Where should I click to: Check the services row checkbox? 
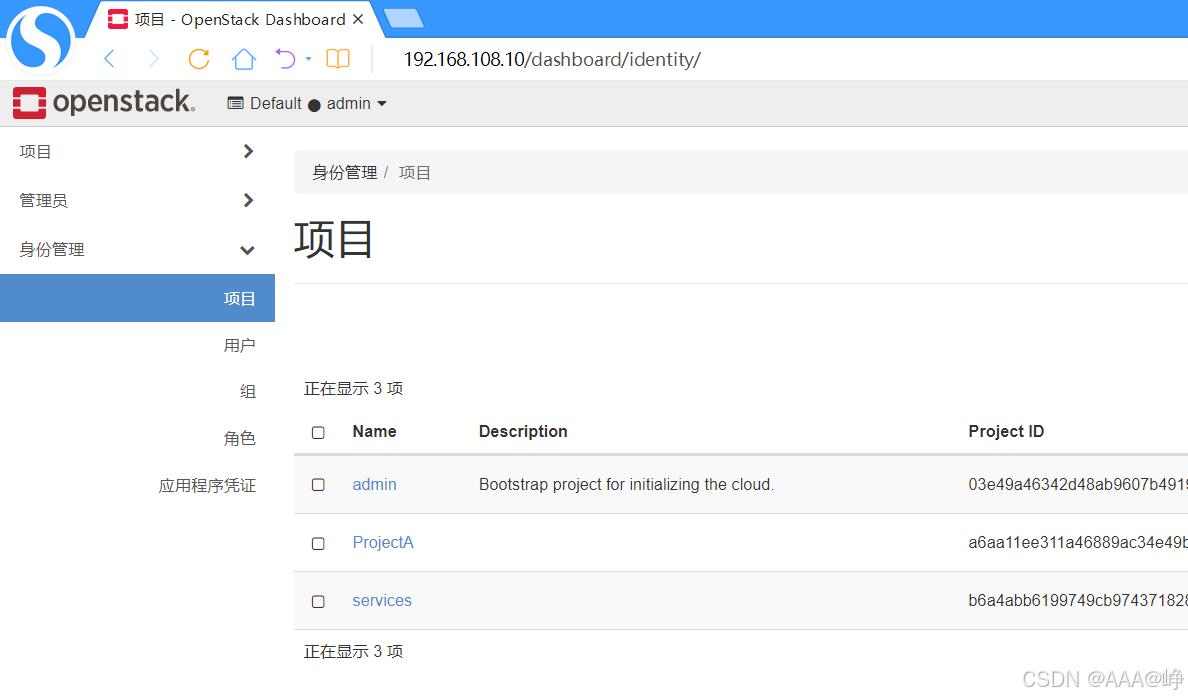click(318, 601)
